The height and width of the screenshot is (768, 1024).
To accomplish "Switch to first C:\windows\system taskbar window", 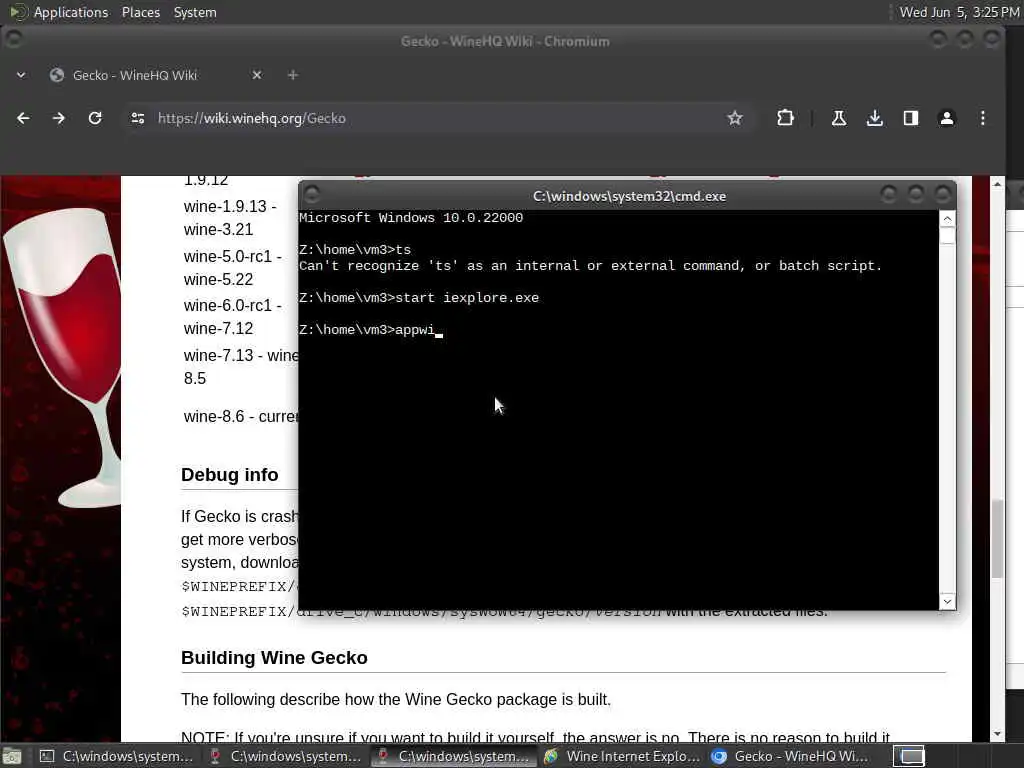I will tap(116, 756).
